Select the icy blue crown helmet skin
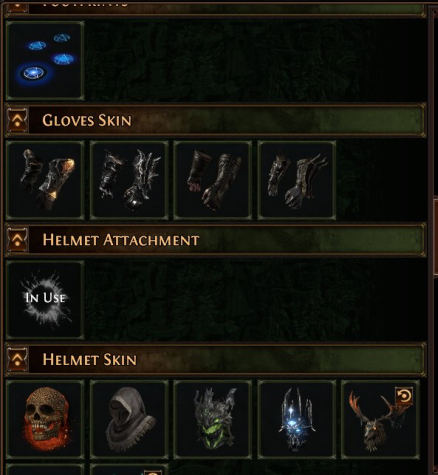This screenshot has width=438, height=475. 297,420
